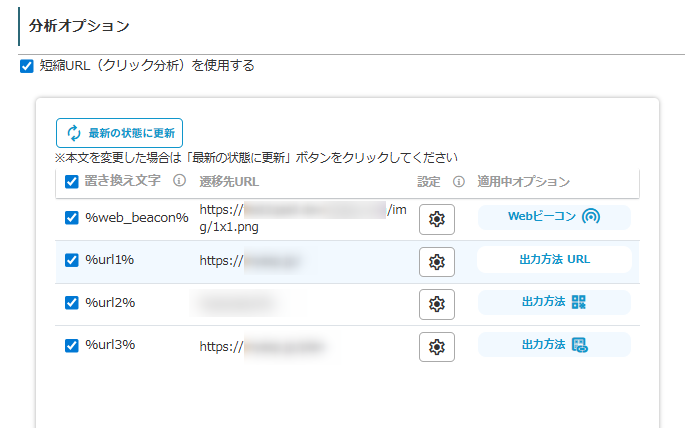The height and width of the screenshot is (428, 685).
Task: Open settings gear for %url1% row
Action: tap(436, 262)
